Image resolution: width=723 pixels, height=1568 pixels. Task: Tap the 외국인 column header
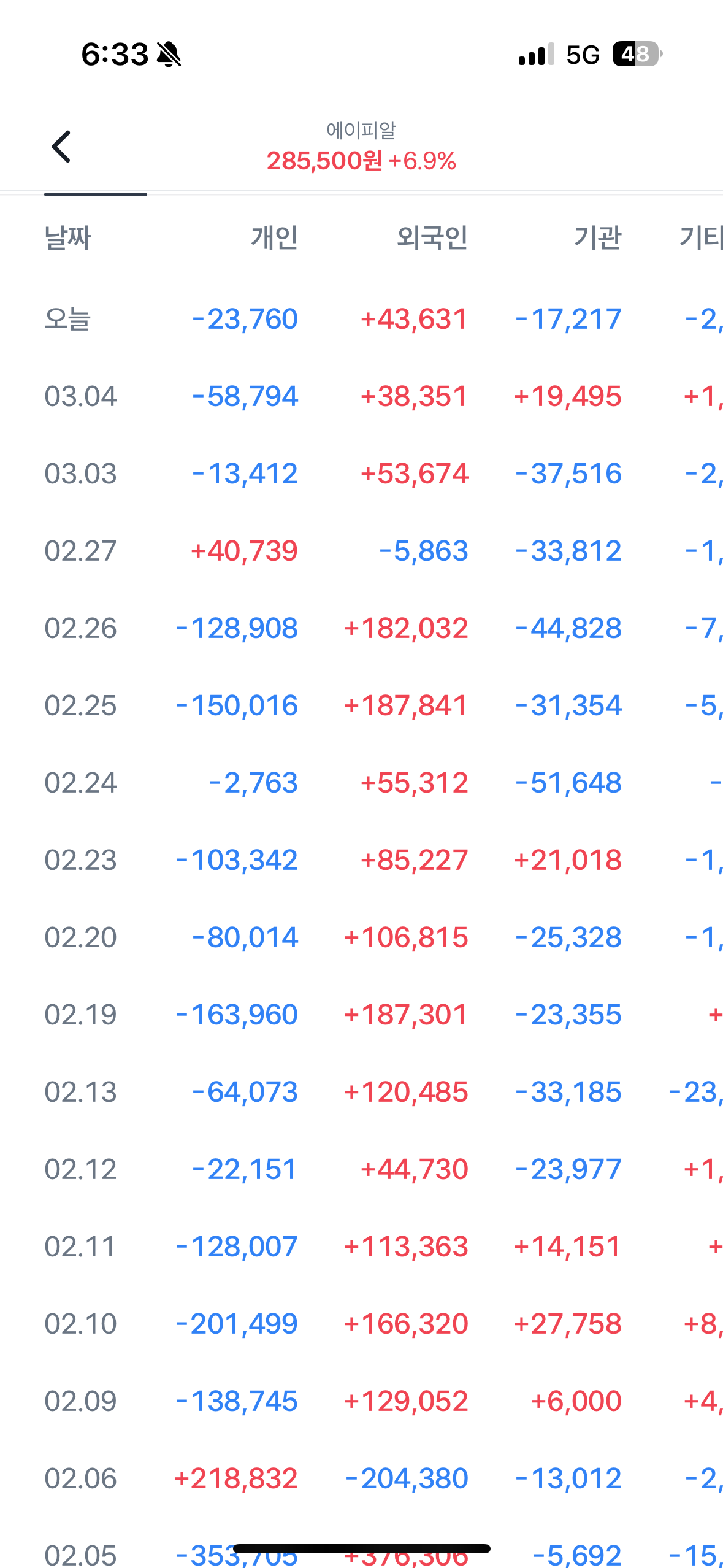click(432, 237)
